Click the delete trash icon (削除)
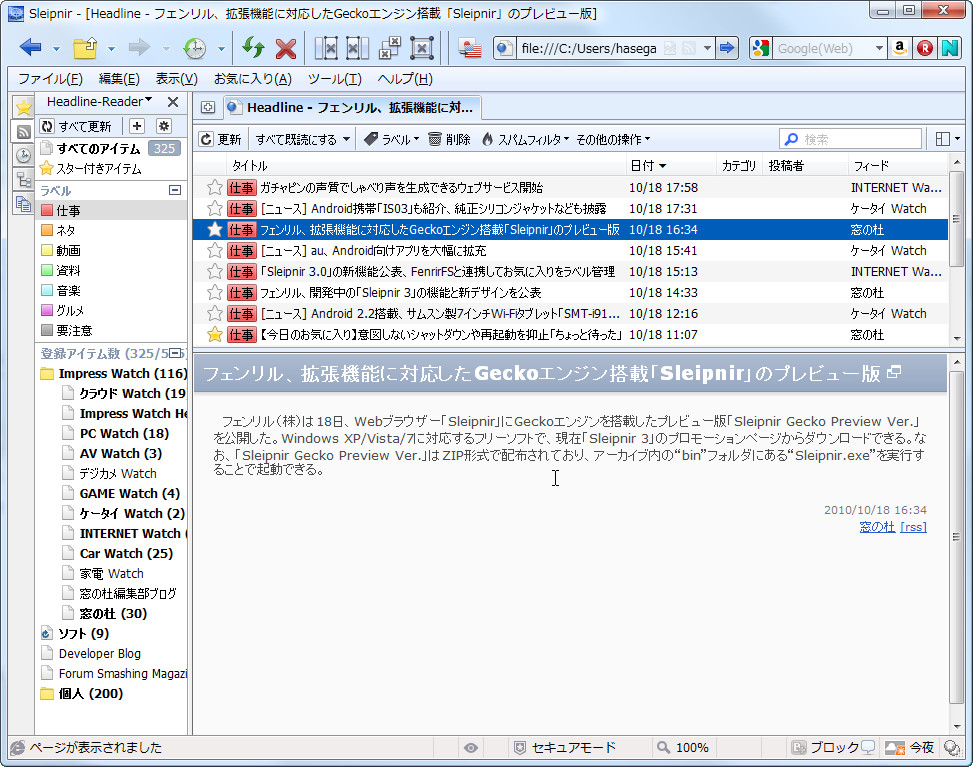Screen dimensions: 973x767 450,139
